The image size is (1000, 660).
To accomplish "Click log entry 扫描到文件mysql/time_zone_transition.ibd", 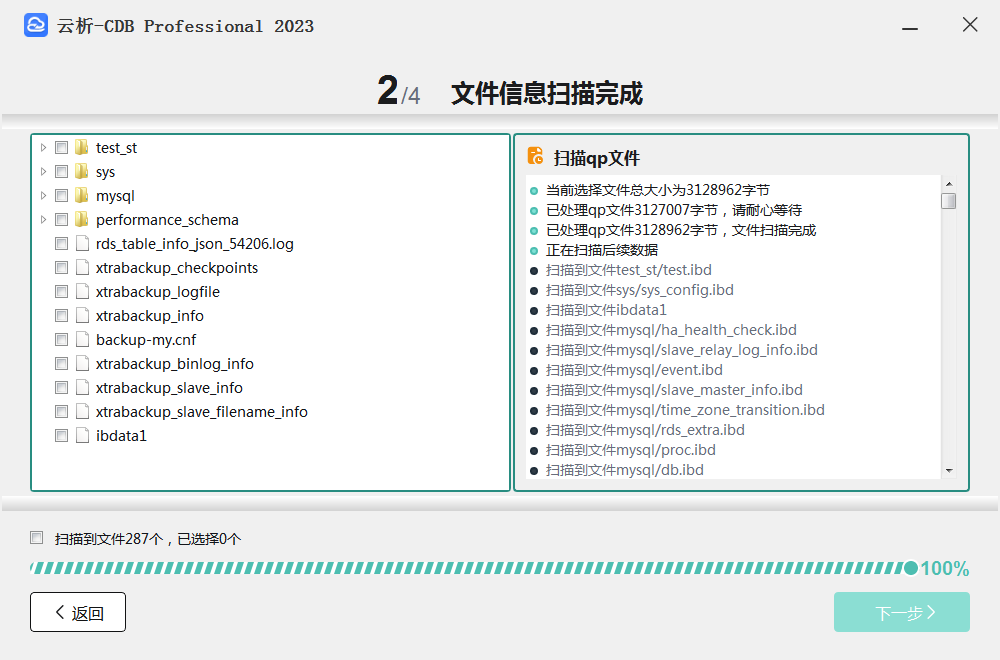I will tap(685, 410).
